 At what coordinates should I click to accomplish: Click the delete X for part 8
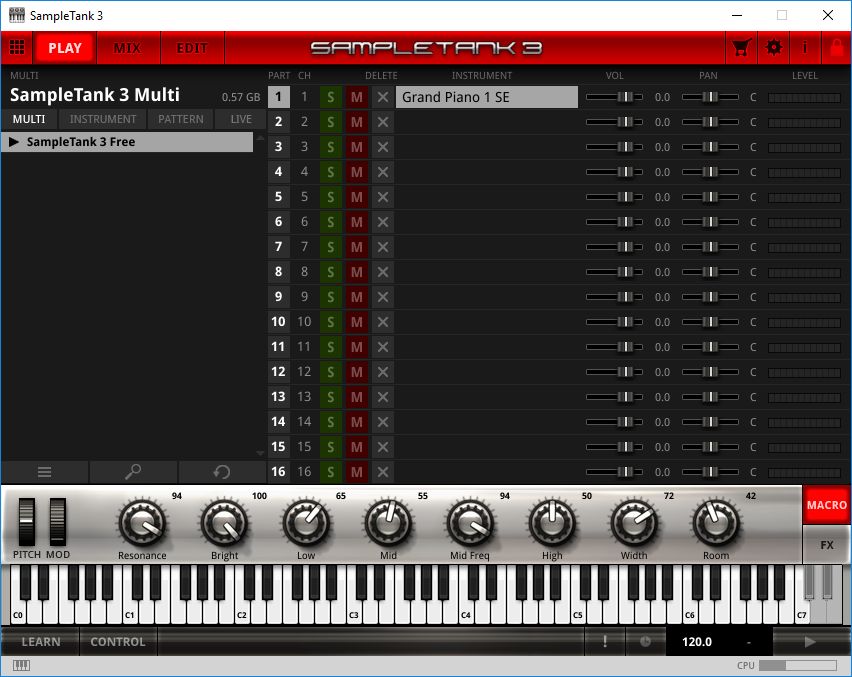coord(383,272)
